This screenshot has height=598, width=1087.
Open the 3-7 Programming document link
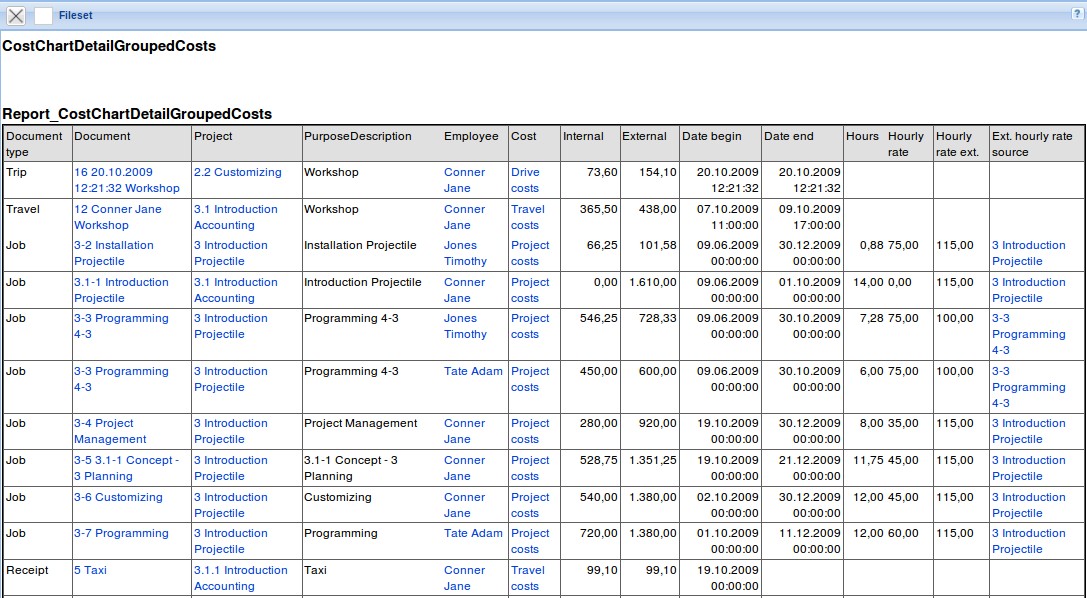[x=121, y=533]
